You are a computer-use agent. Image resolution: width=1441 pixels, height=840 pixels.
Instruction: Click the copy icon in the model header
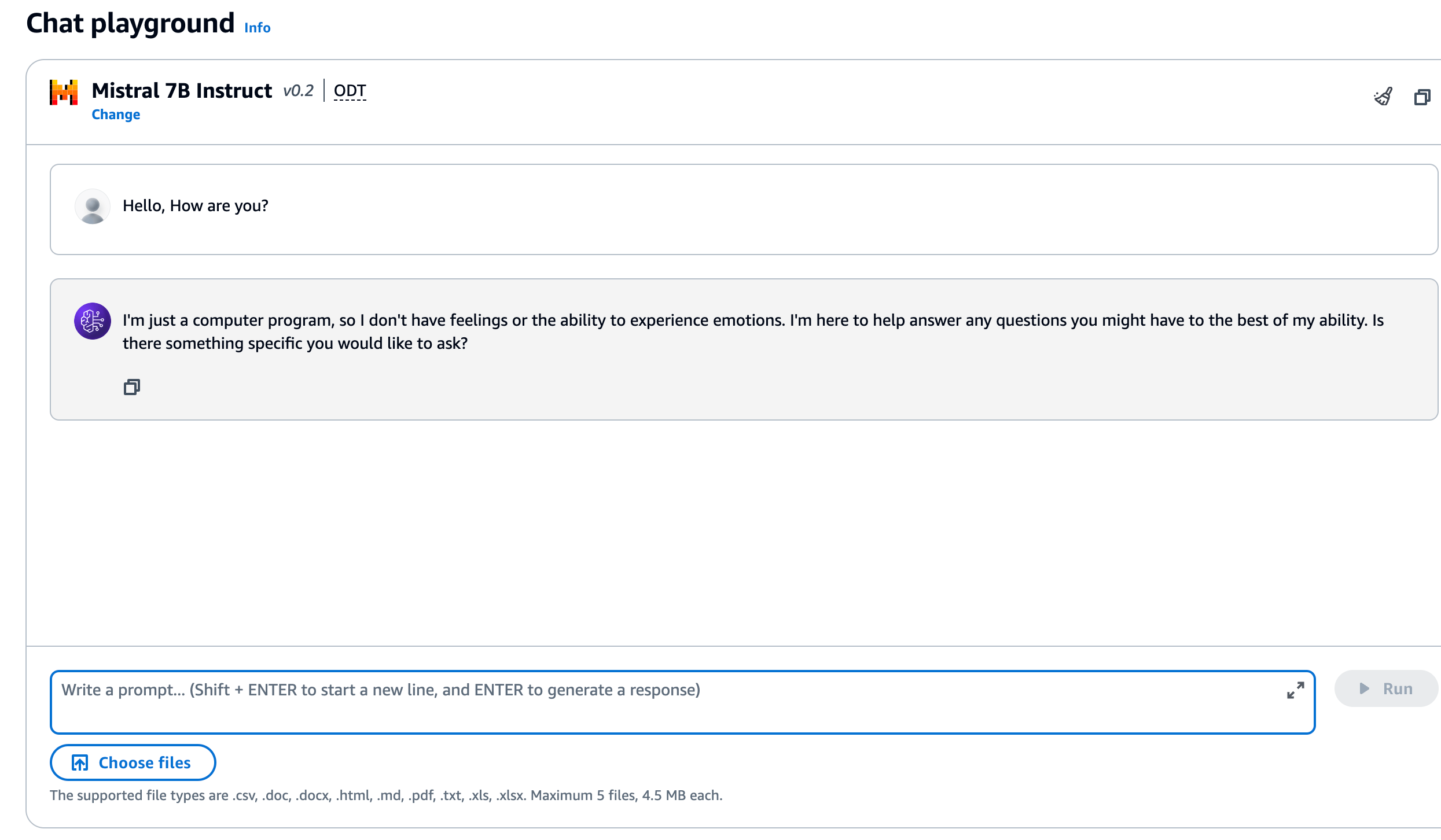1422,97
